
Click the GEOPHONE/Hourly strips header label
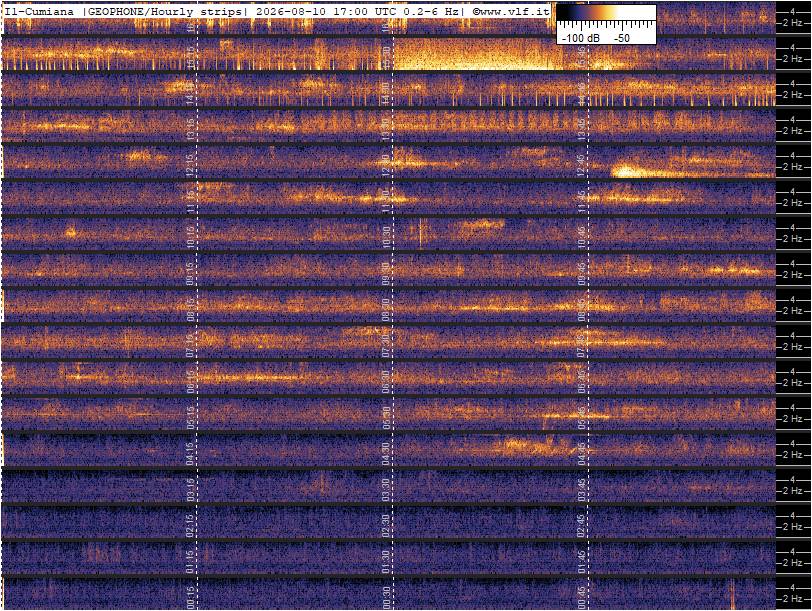(164, 11)
